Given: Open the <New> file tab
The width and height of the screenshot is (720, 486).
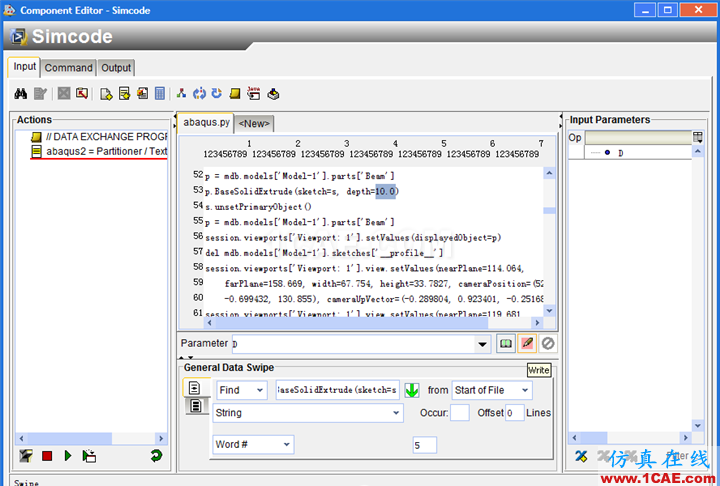Looking at the screenshot, I should point(254,124).
